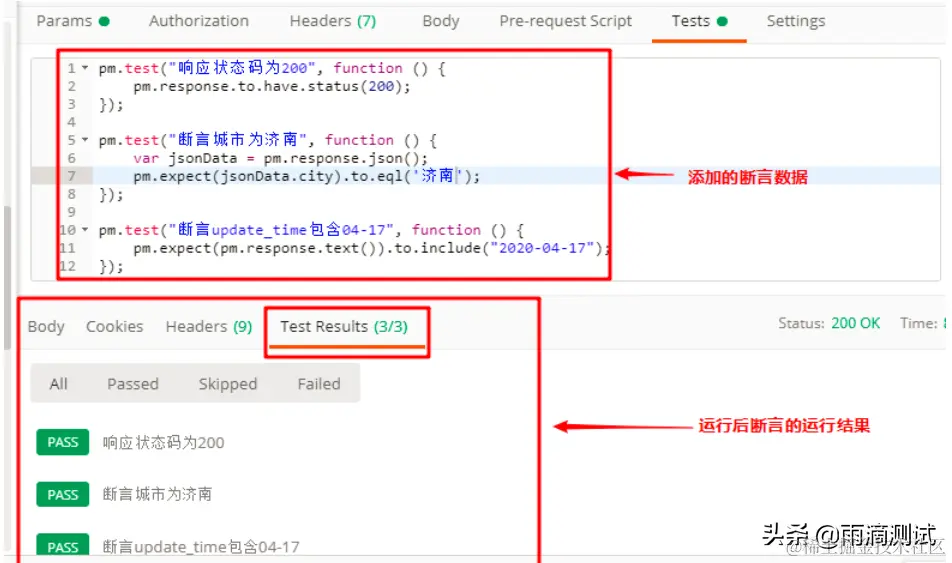Open the Params request tab

(x=72, y=21)
